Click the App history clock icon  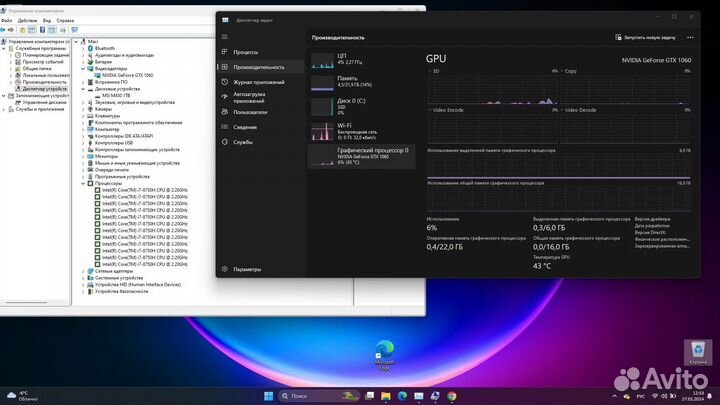(225, 82)
